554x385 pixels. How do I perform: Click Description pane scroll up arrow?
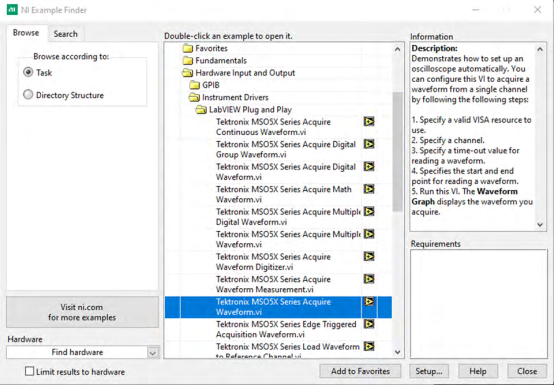[x=540, y=49]
